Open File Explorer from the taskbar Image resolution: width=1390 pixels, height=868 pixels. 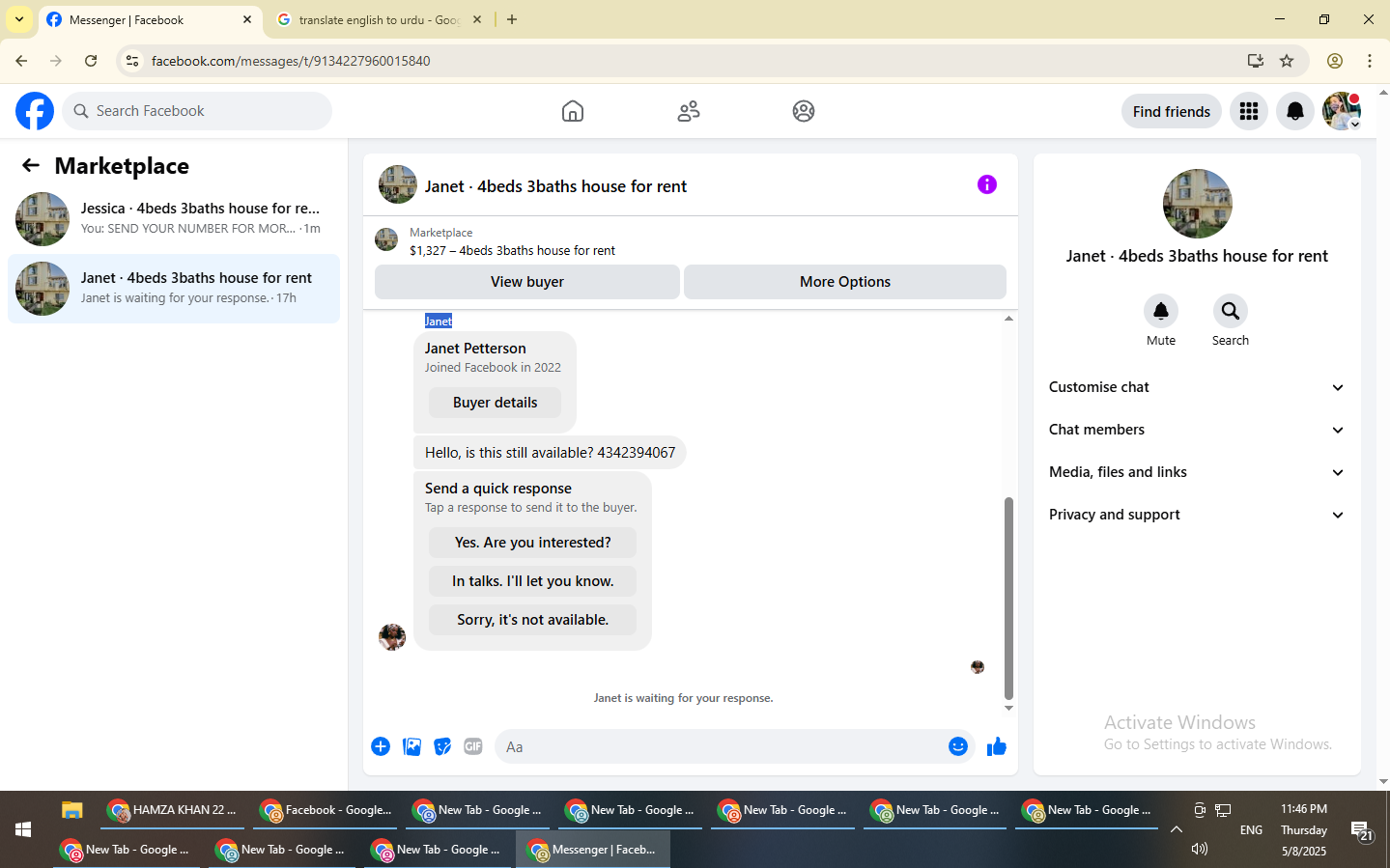[x=72, y=810]
